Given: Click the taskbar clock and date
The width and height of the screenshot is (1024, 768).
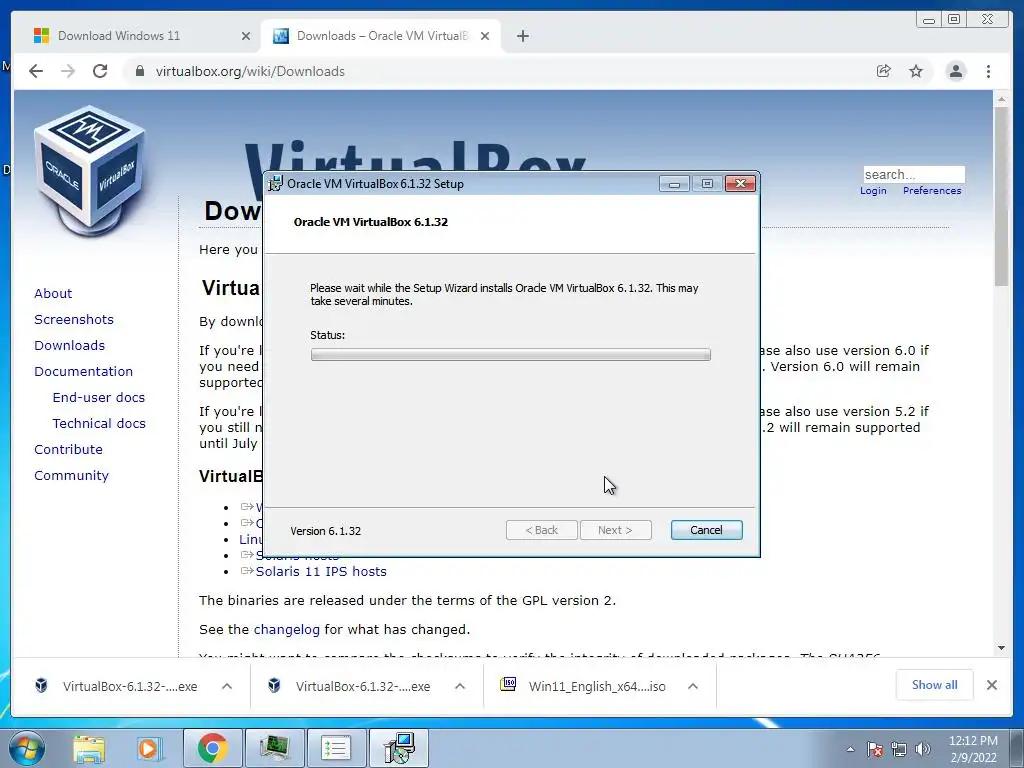Looking at the screenshot, I should click(973, 749).
